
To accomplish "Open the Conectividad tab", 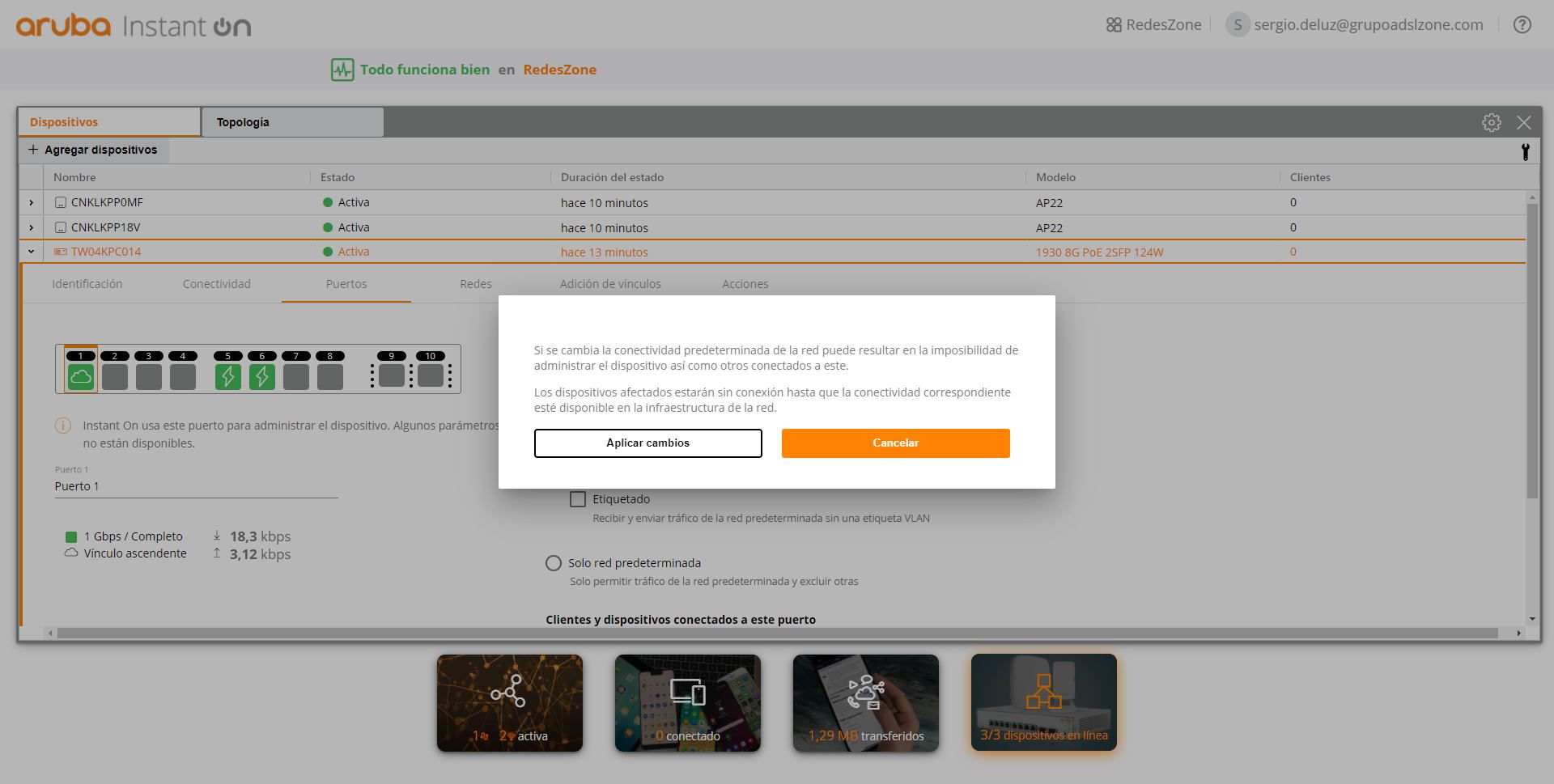I will point(217,284).
